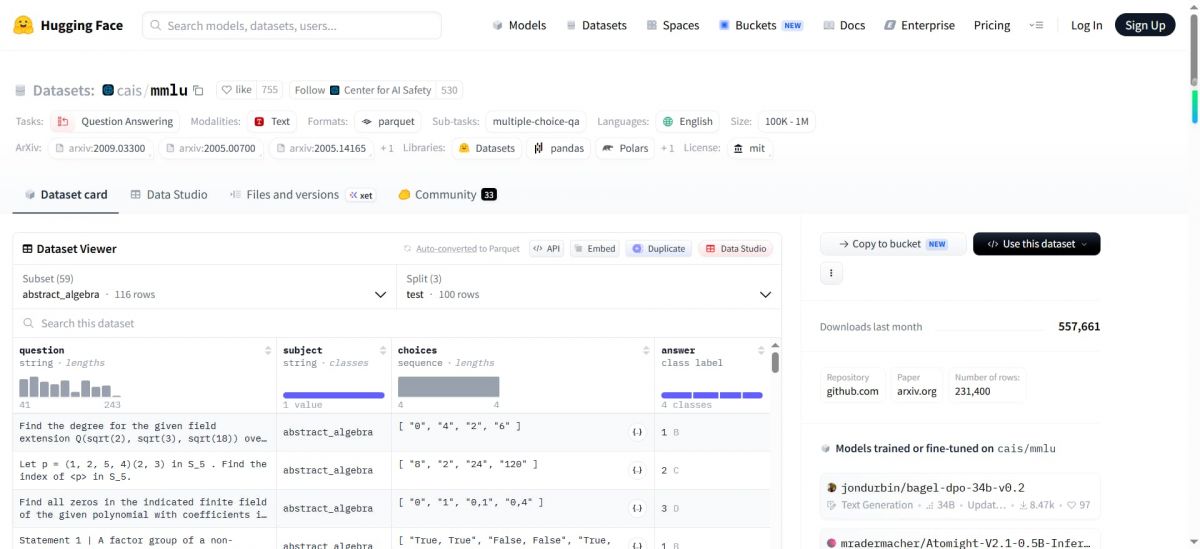Click the multiple-choice-qa sub-task tag

click(535, 122)
